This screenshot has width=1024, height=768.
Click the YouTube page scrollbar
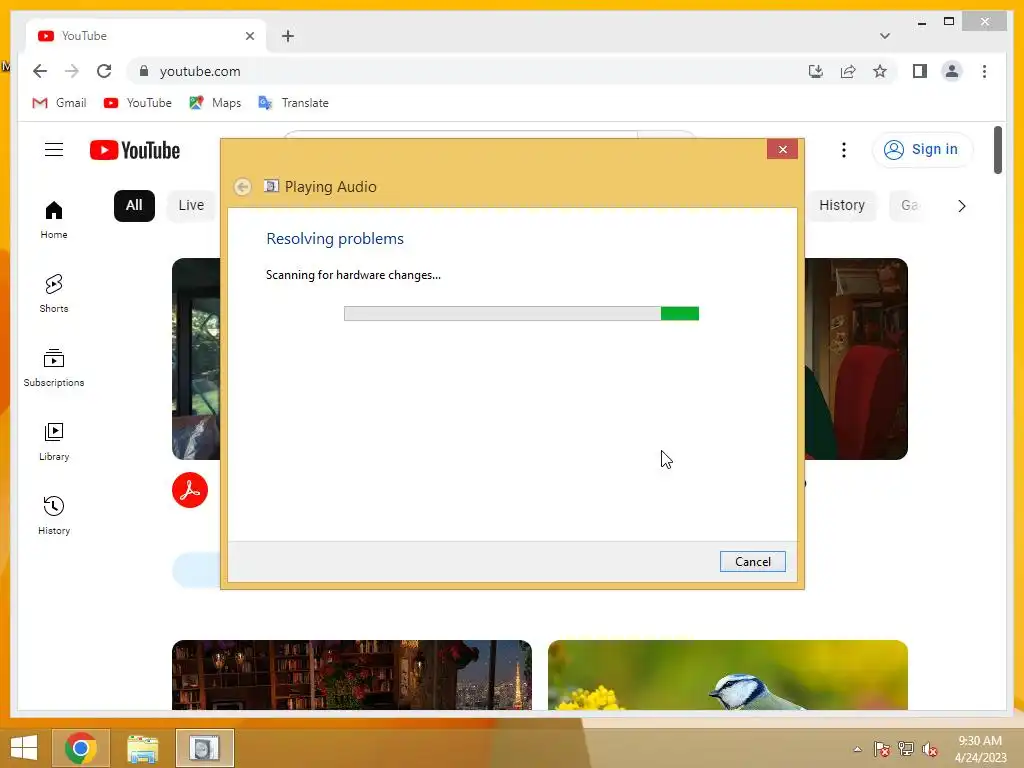tap(997, 151)
